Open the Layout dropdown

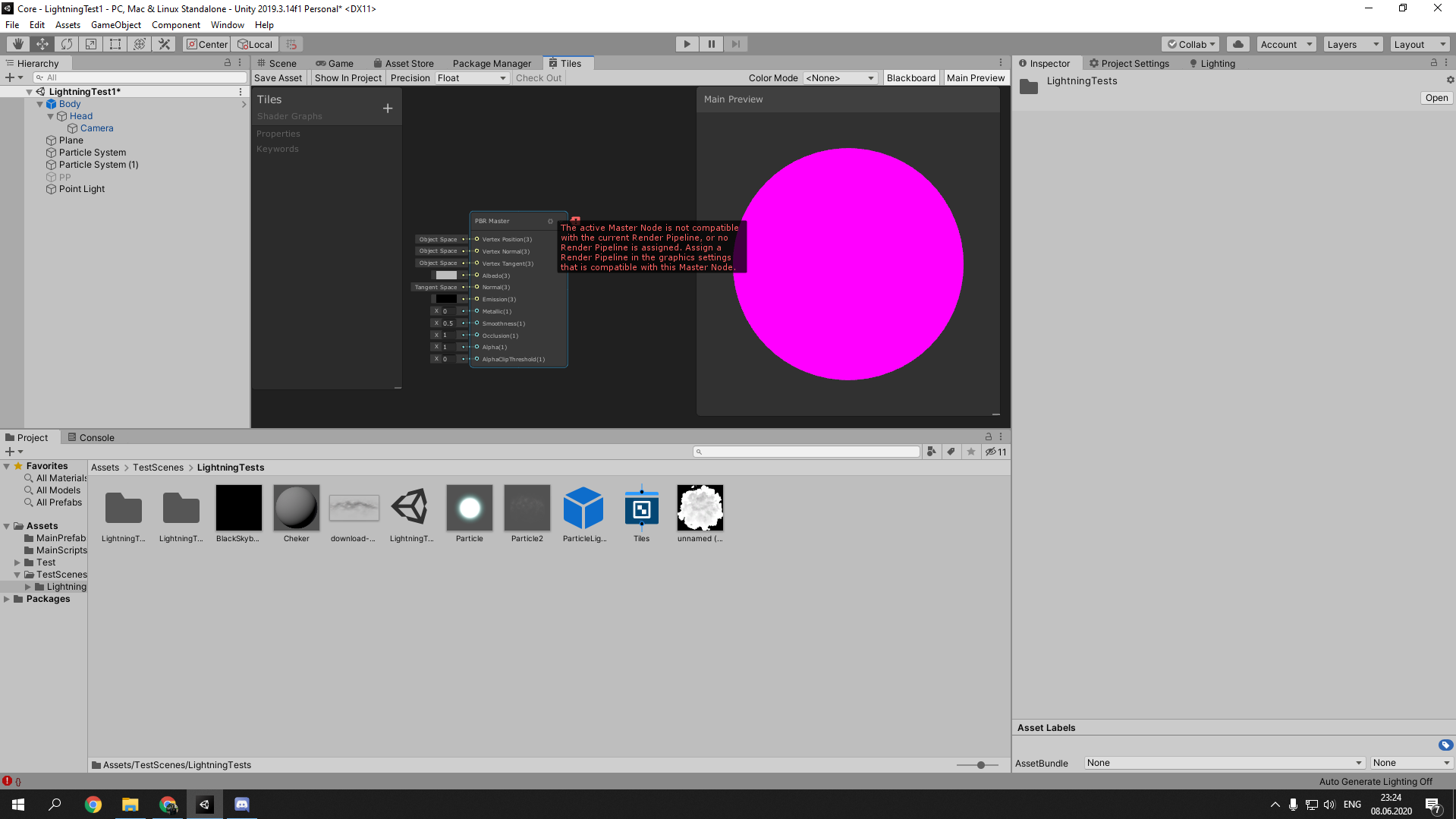(1420, 44)
